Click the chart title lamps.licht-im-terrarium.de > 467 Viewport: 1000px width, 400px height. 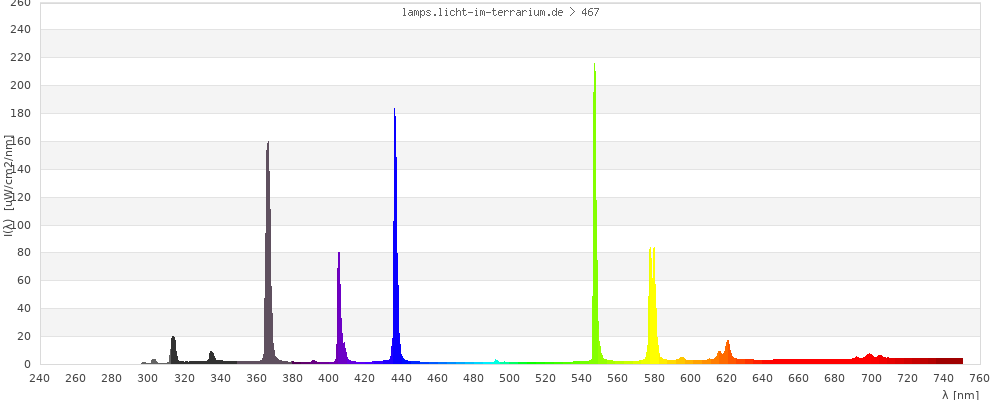click(x=500, y=12)
